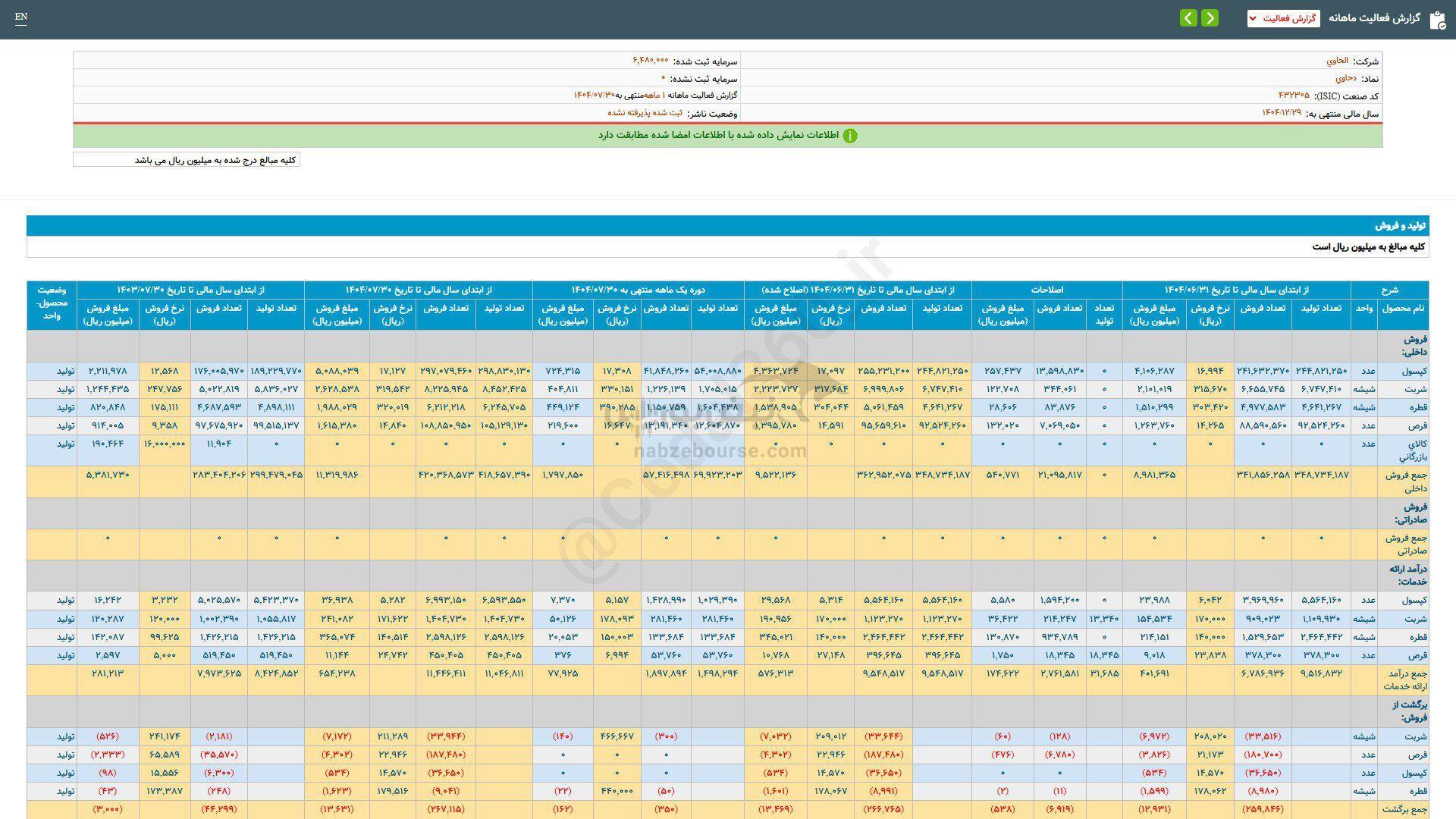The width and height of the screenshot is (1456, 819).
Task: Click the تولید و فروش section header
Action: 1401,226
